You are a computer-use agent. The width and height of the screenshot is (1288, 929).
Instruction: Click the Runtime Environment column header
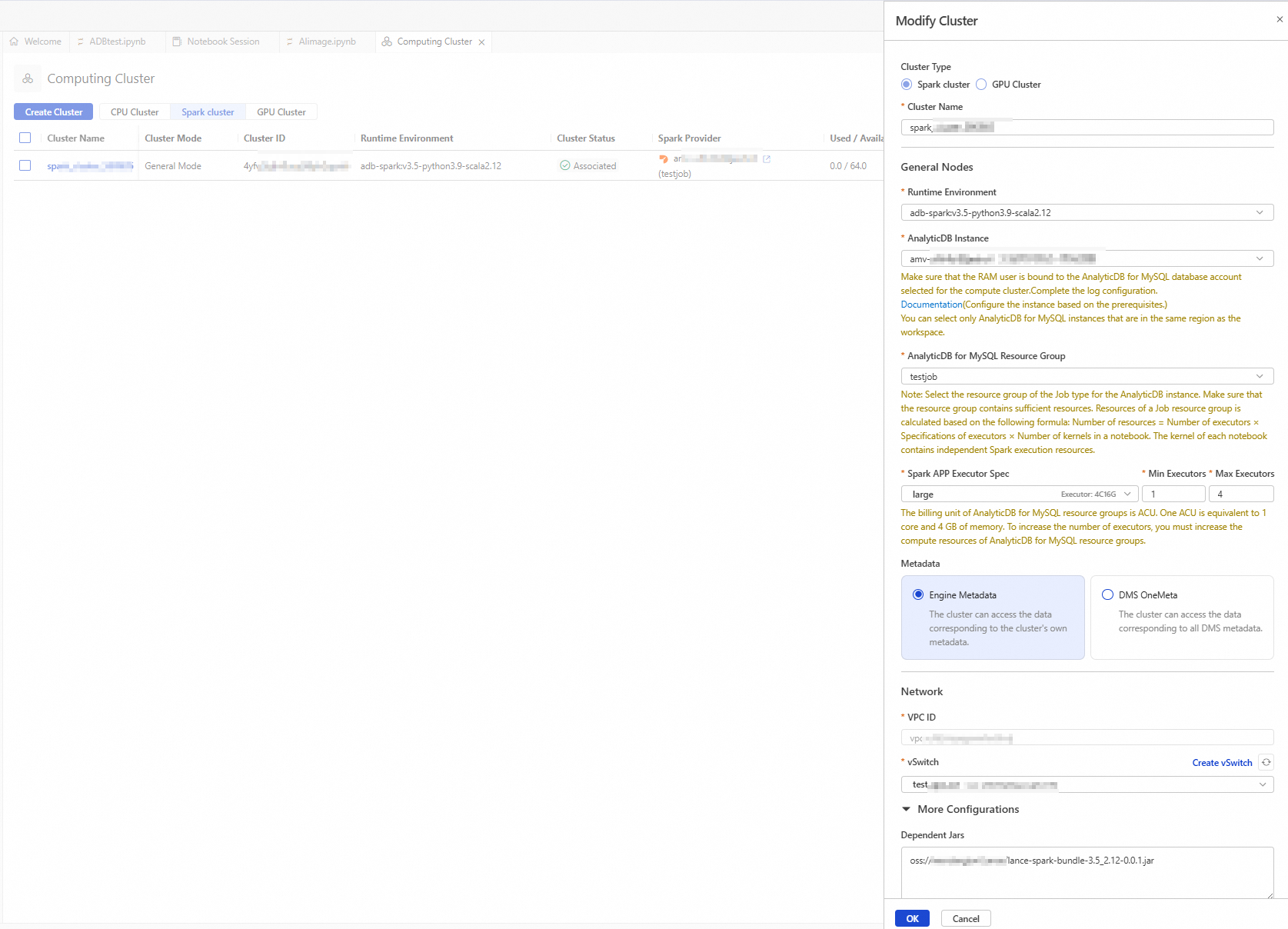click(x=407, y=138)
